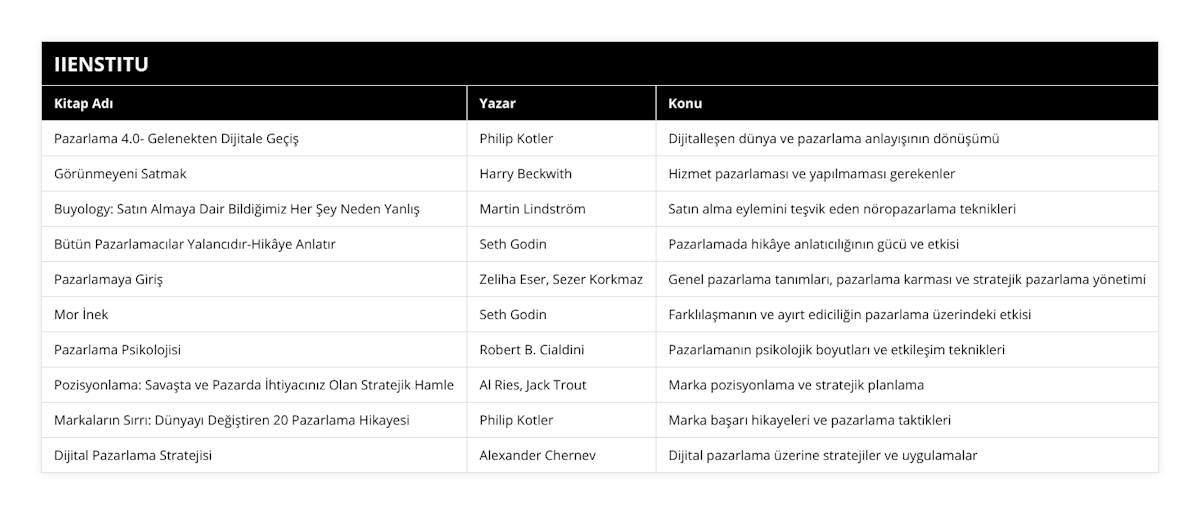The height and width of the screenshot is (514, 1200).
Task: Select the Dijital Pazarlama Stratejisi cell
Action: tap(132, 455)
